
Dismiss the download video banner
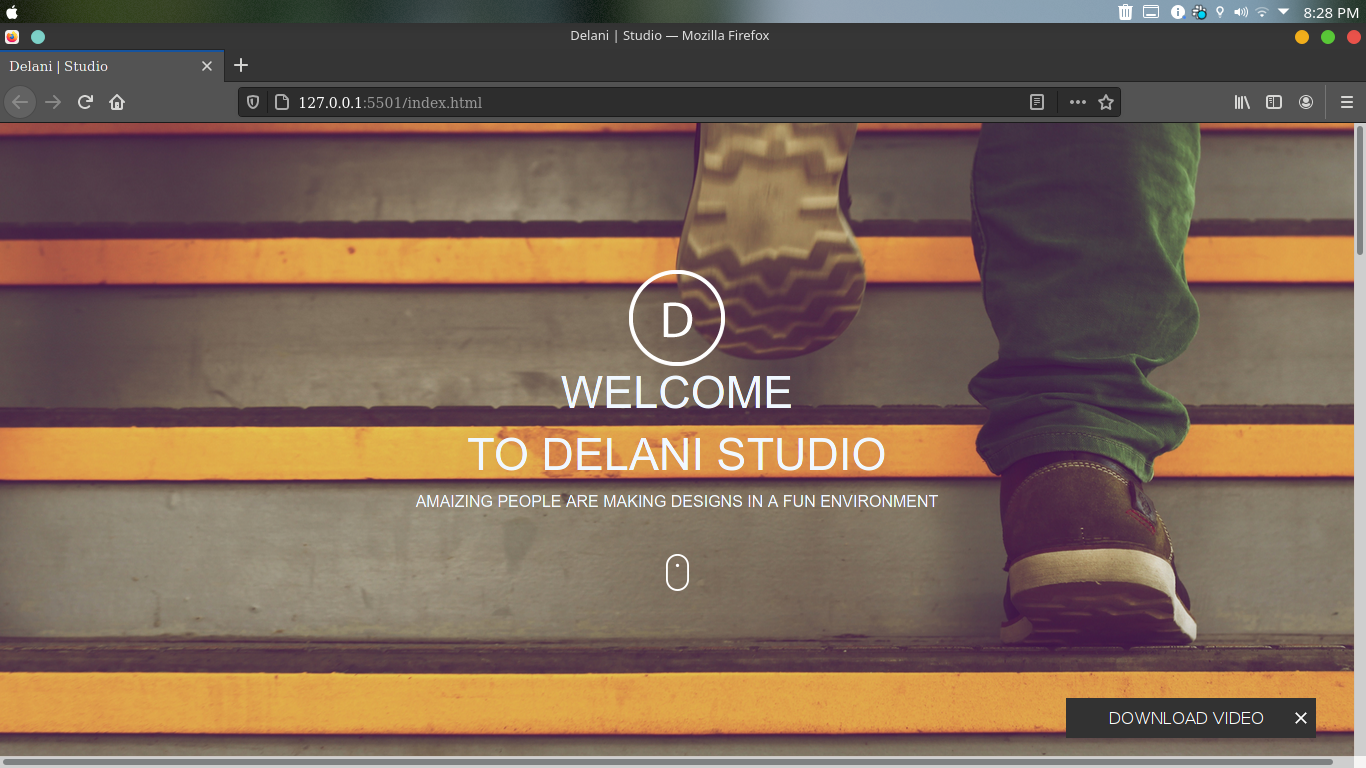coord(1300,718)
